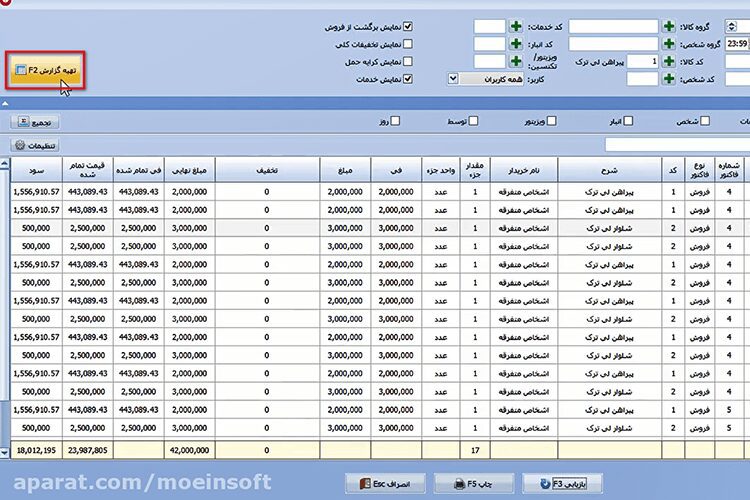Click the گروه شخص input field
750x500 pixels.
coord(613,44)
